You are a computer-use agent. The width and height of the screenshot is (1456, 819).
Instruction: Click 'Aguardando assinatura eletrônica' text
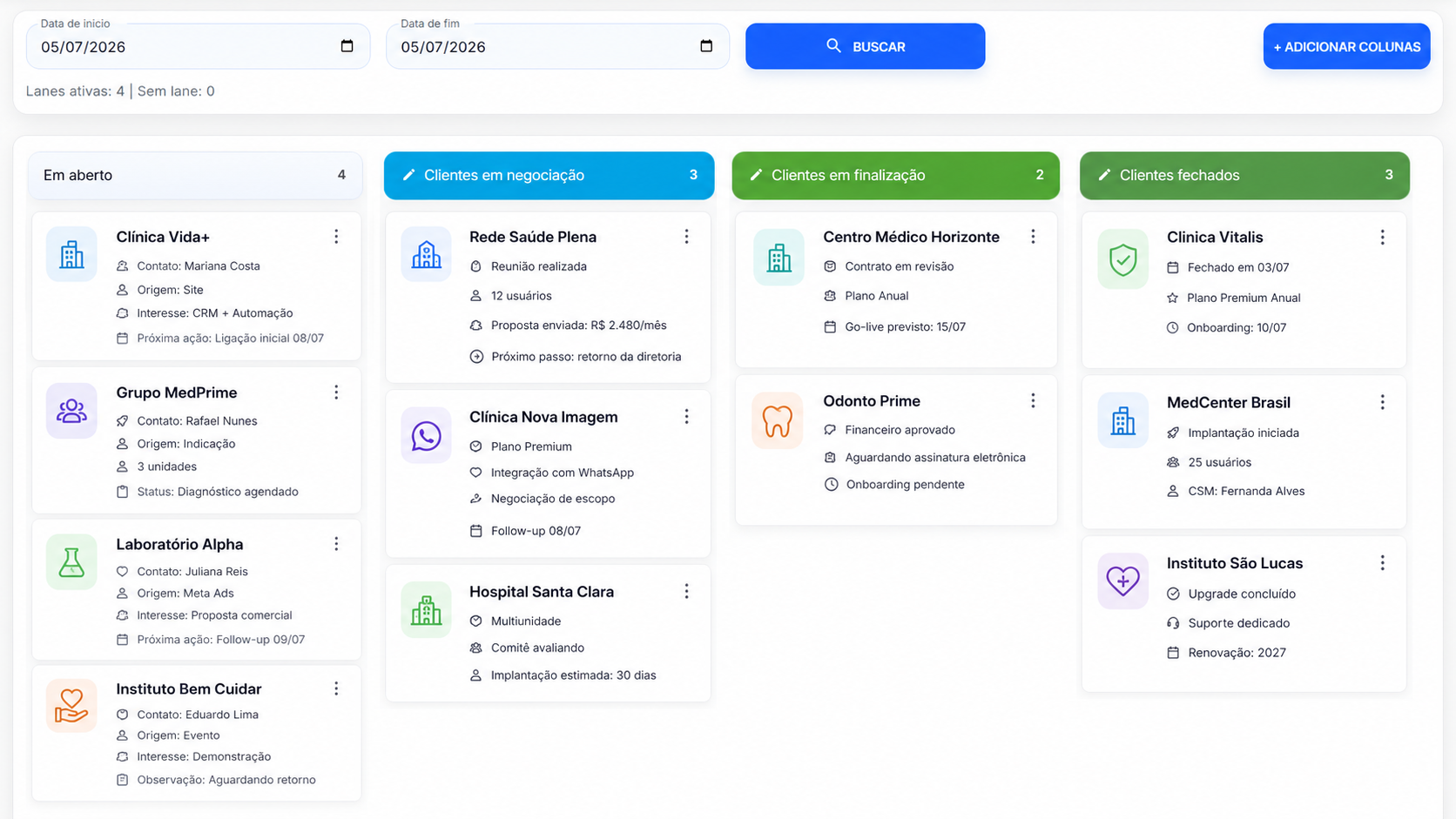coord(935,458)
